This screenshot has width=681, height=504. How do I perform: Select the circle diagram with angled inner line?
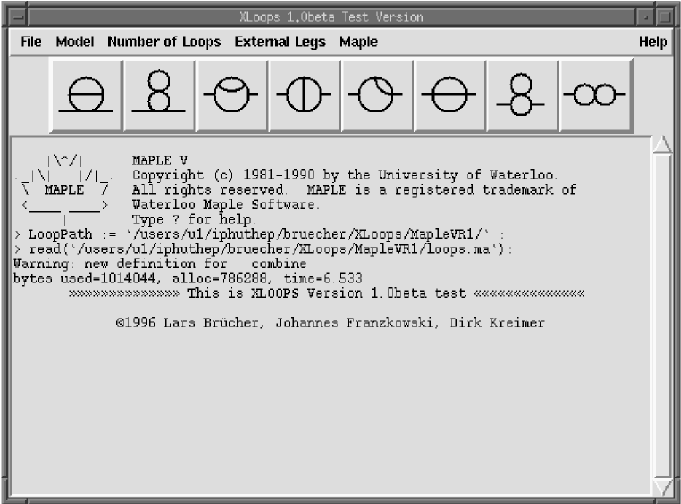pyautogui.click(x=376, y=95)
